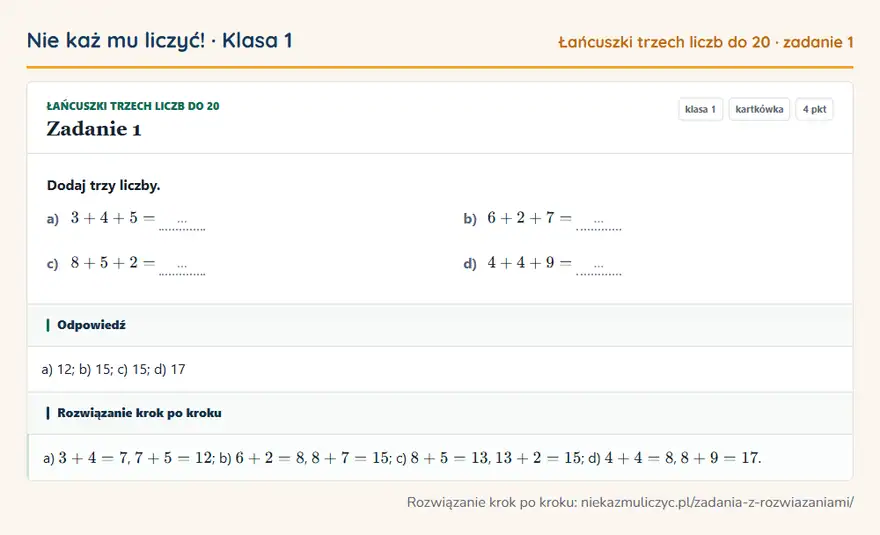Click the answer line 'a) 12; b) 15; c) 15; d) 17'
880x535 pixels.
click(x=113, y=369)
